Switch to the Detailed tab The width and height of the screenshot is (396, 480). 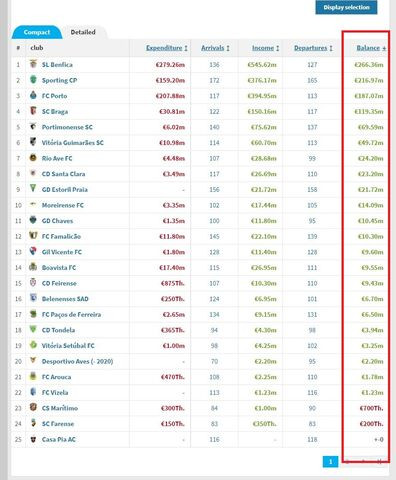coord(83,32)
